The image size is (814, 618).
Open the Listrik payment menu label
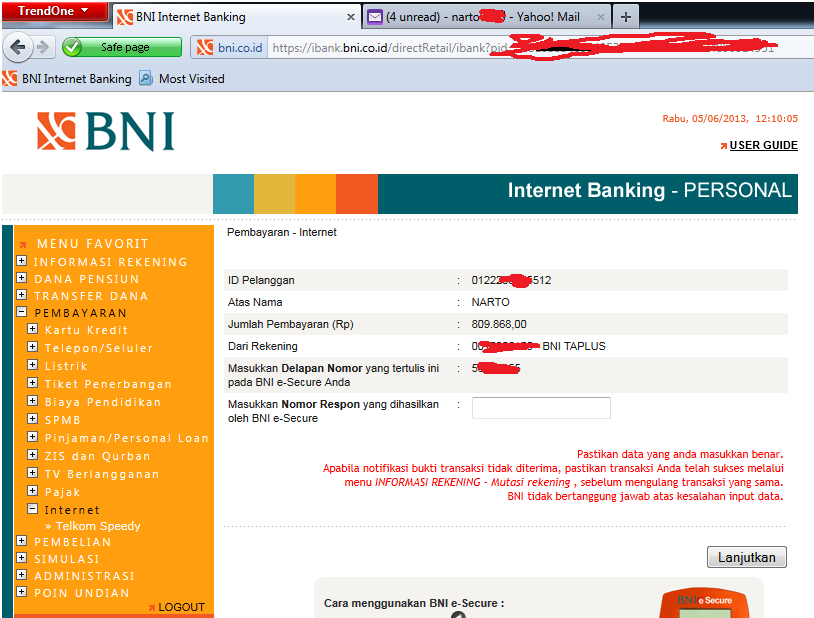coord(66,366)
